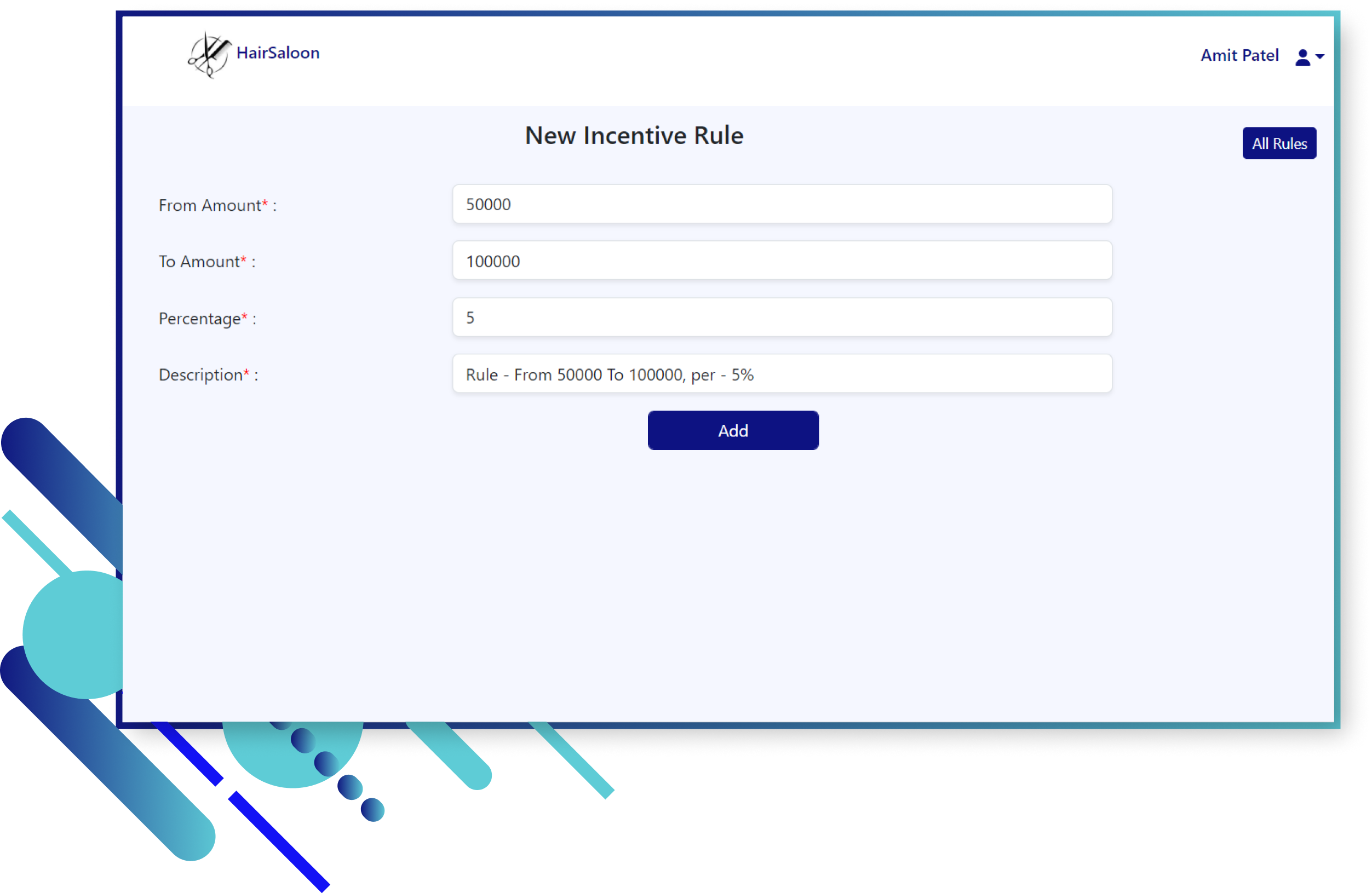Focus the From Amount input field
The width and height of the screenshot is (1372, 893).
[x=782, y=205]
